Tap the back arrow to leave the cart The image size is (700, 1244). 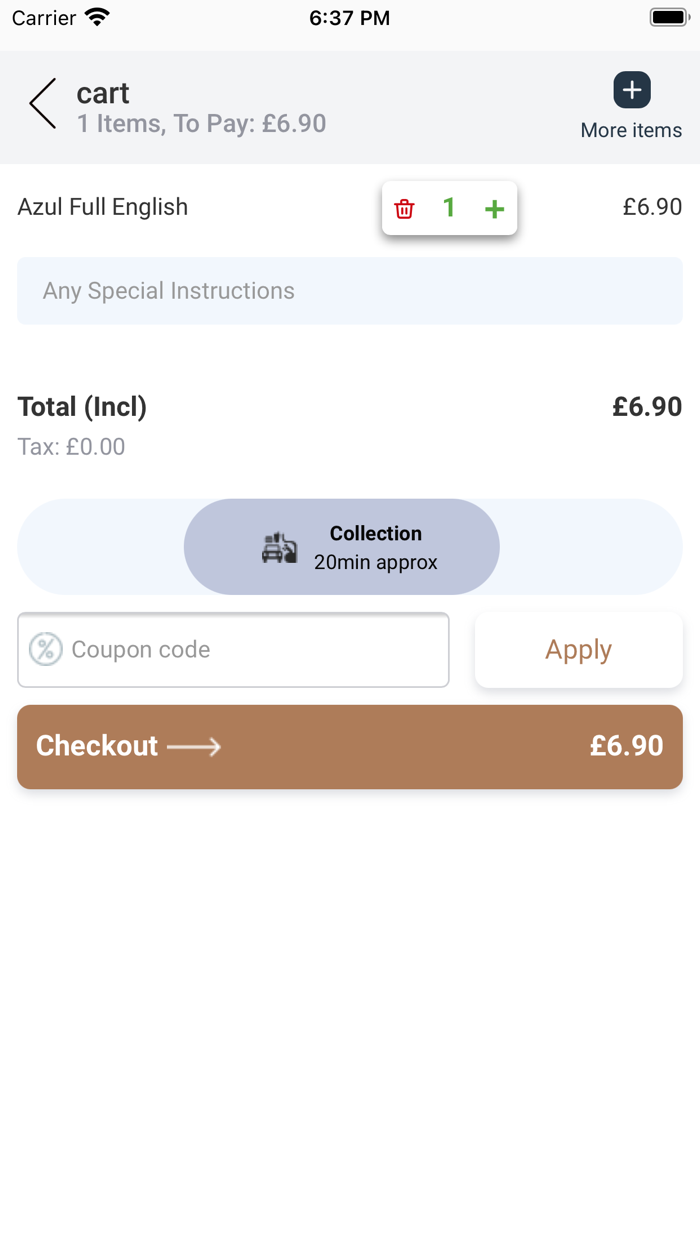click(x=43, y=104)
